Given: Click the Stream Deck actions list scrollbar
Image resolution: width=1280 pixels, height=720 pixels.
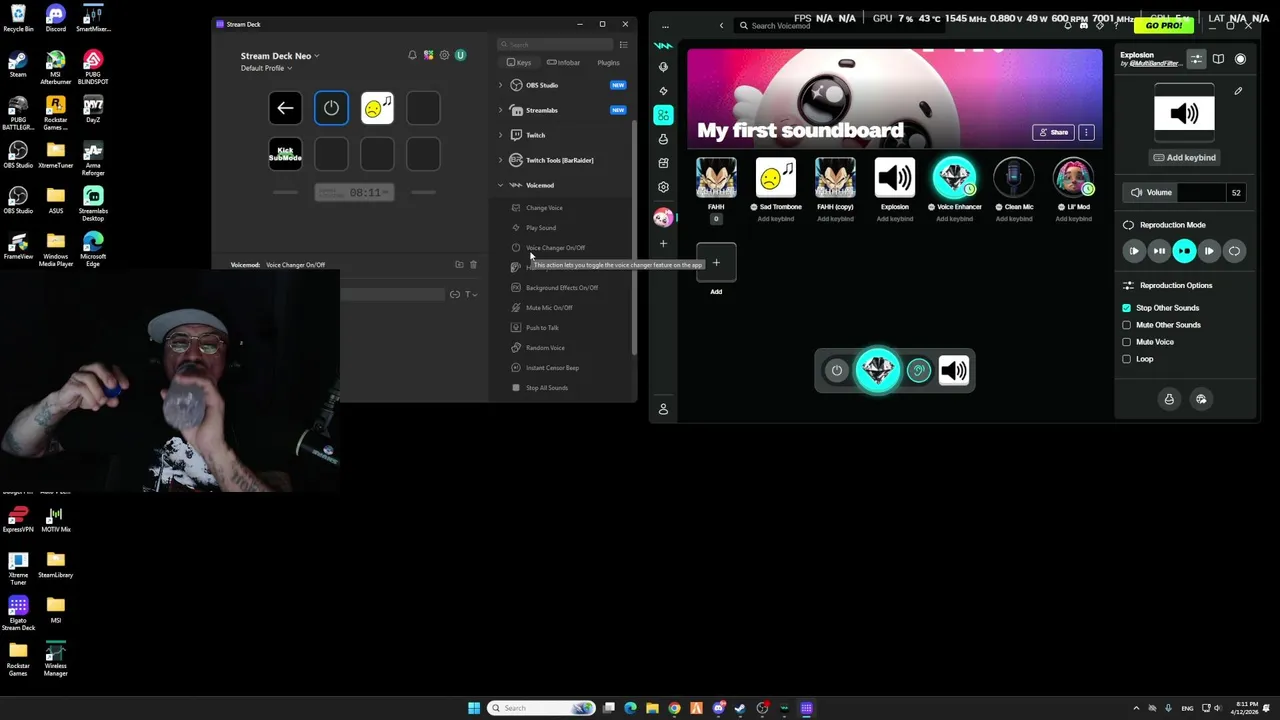Looking at the screenshot, I should (634, 238).
